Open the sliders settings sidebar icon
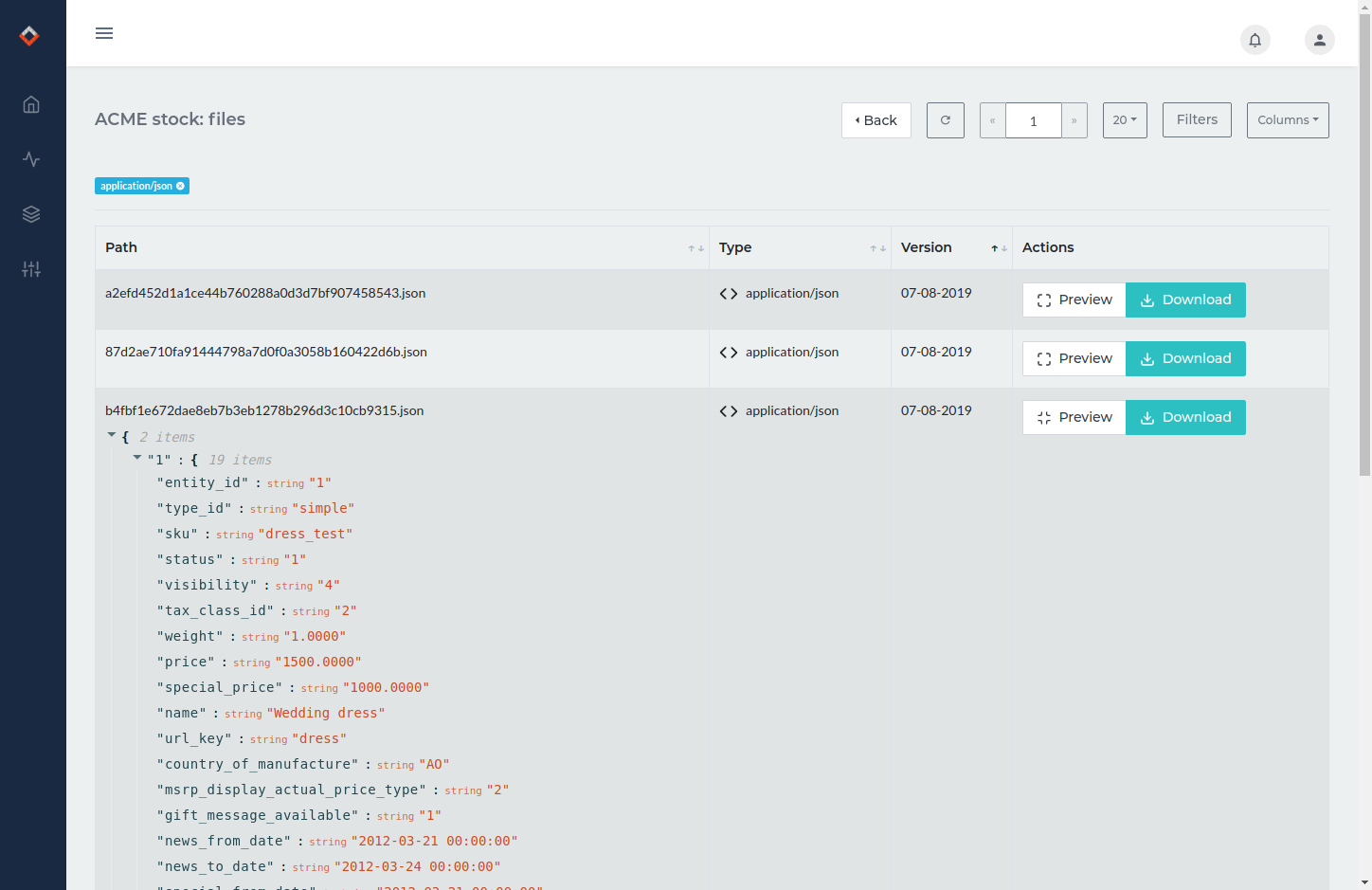Viewport: 1372px width, 890px height. tap(31, 269)
